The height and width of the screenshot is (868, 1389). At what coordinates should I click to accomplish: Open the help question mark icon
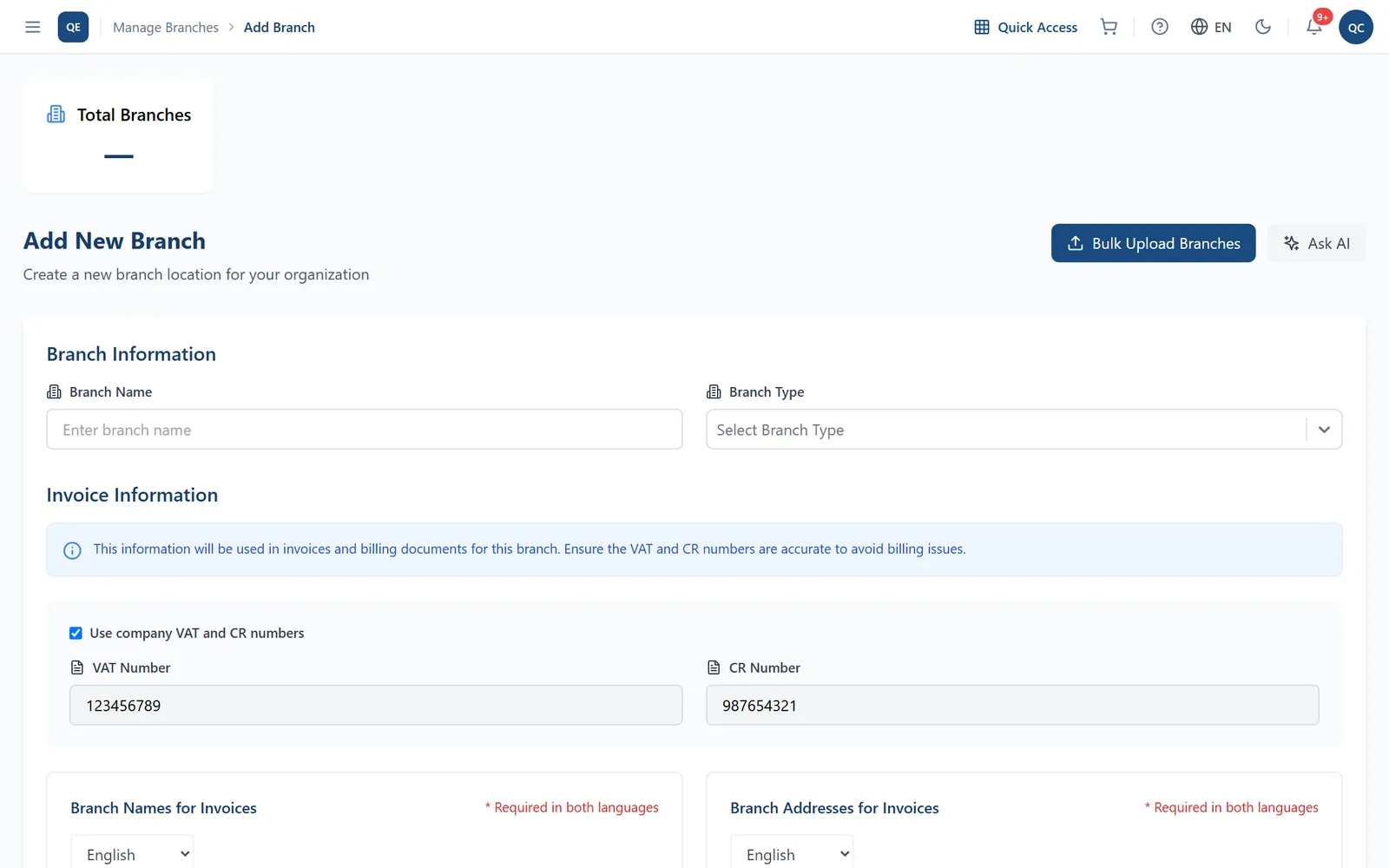(x=1160, y=27)
